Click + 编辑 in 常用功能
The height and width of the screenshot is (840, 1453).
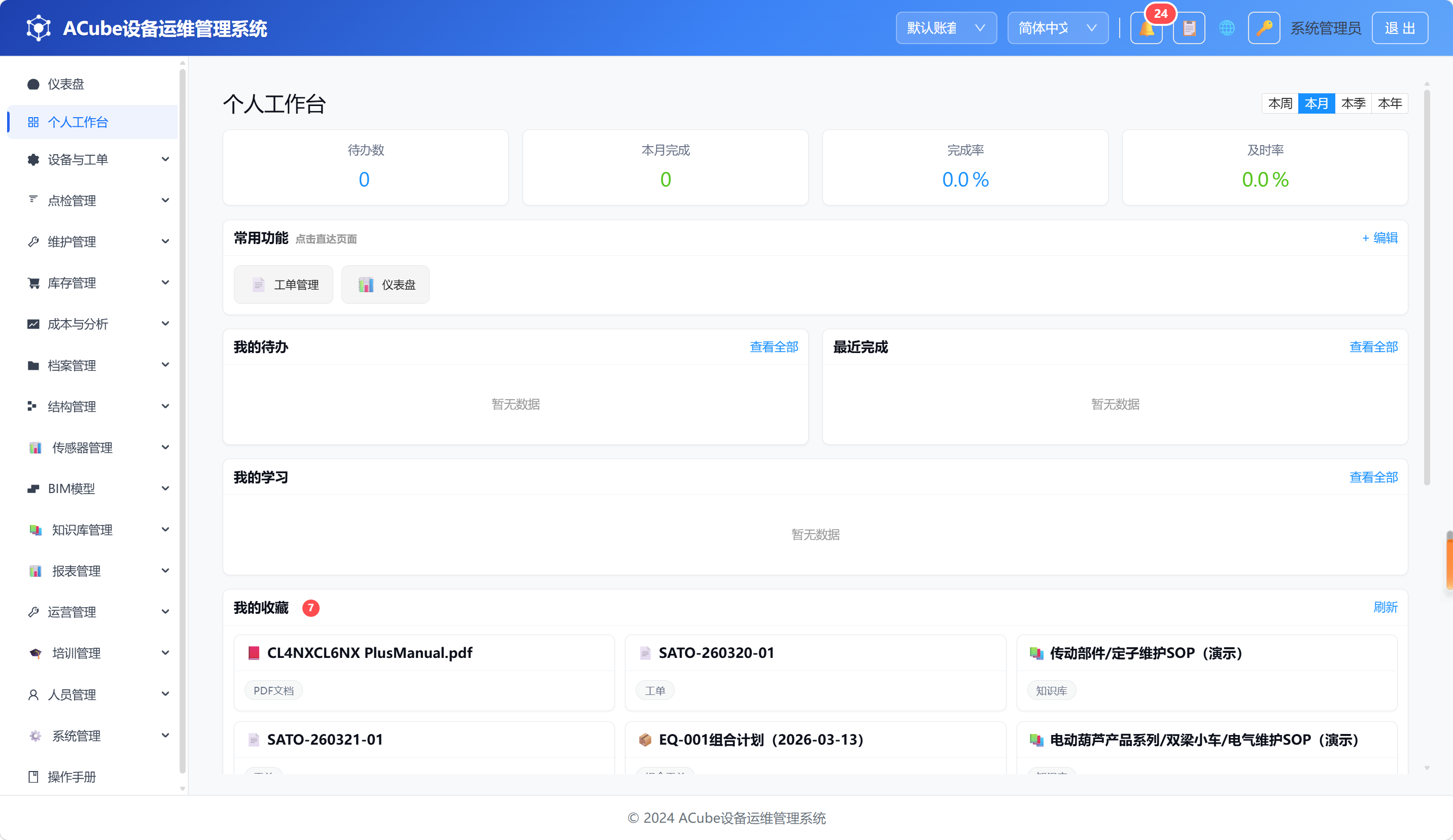1380,238
